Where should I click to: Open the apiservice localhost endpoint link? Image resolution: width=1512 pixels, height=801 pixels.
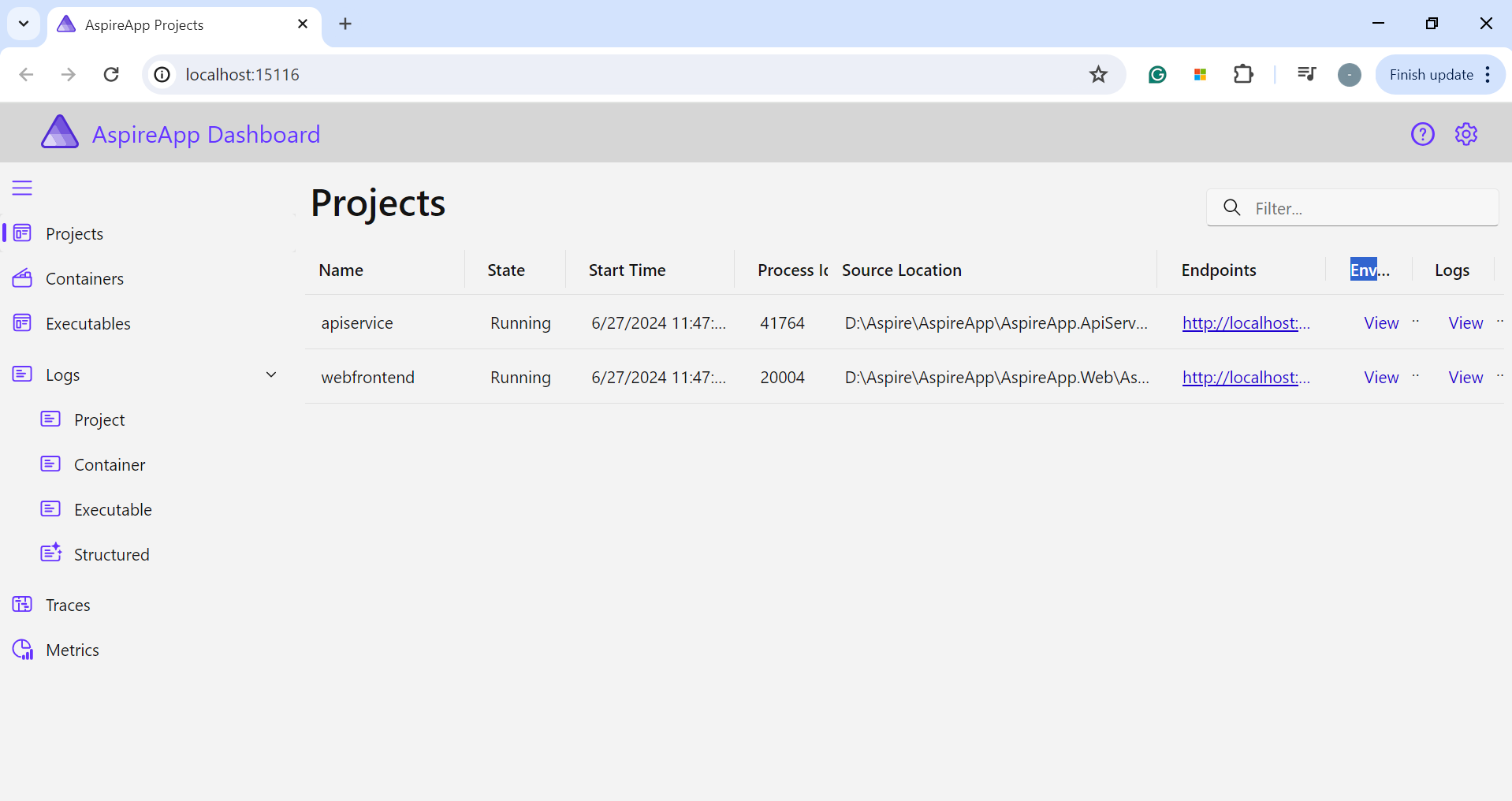point(1245,323)
